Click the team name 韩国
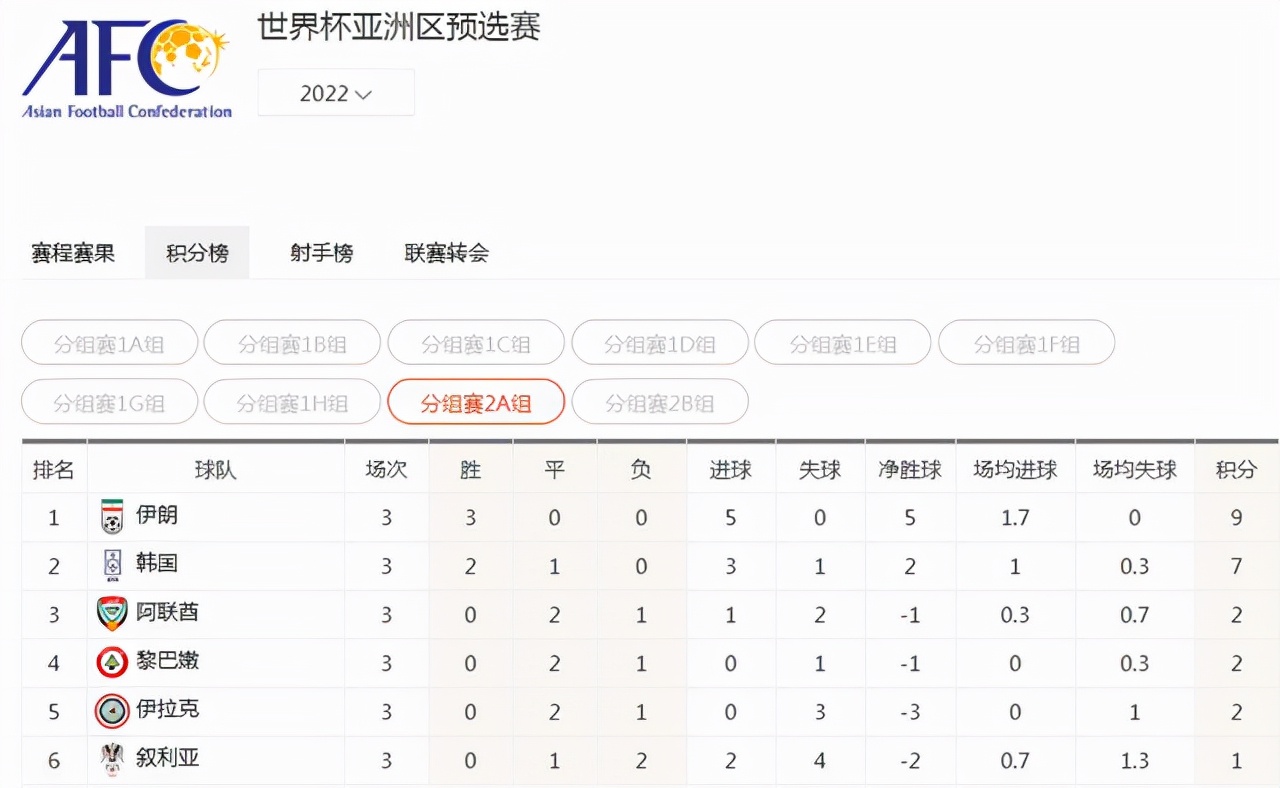Screen dimensions: 1280x788 pos(157,563)
